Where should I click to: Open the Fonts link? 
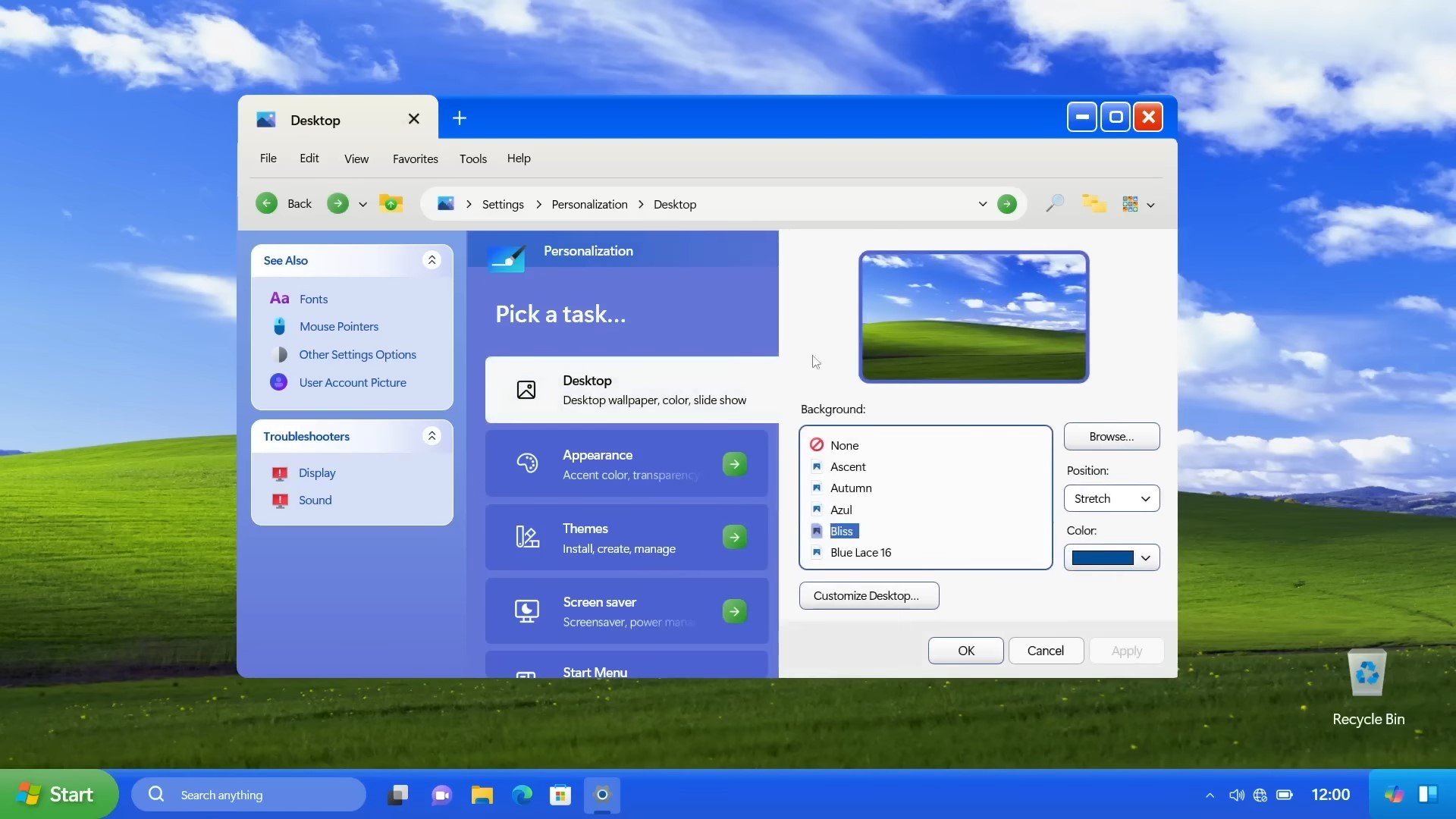coord(313,299)
